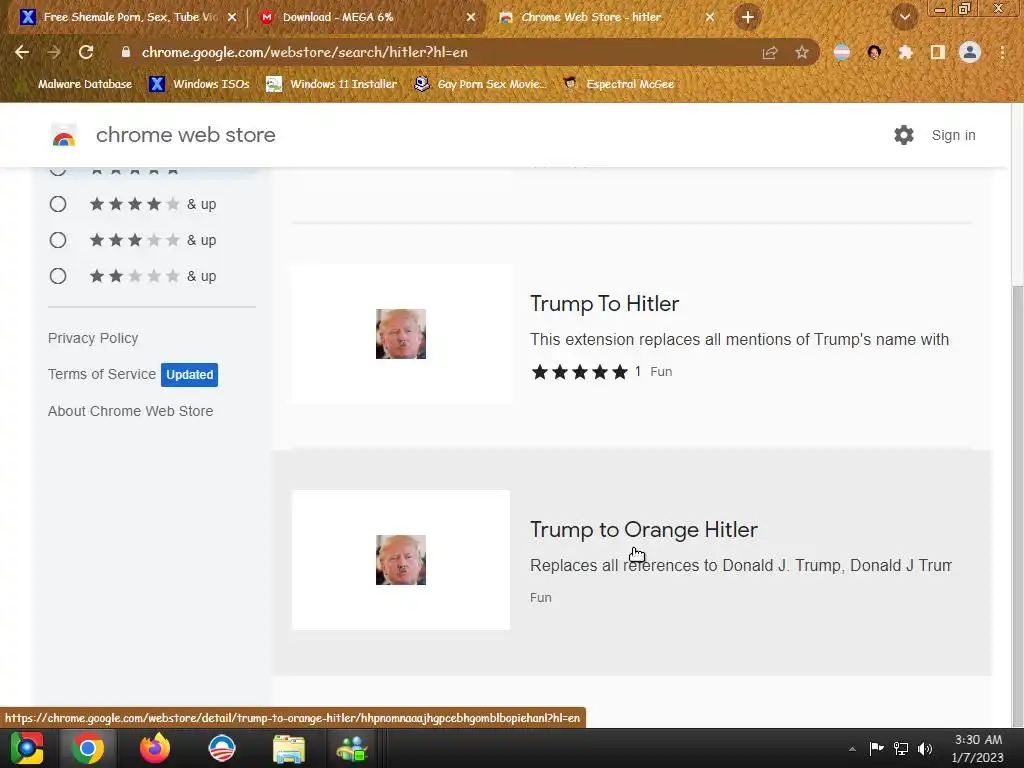The height and width of the screenshot is (768, 1024).
Task: Click the address bar URL
Action: coord(304,52)
